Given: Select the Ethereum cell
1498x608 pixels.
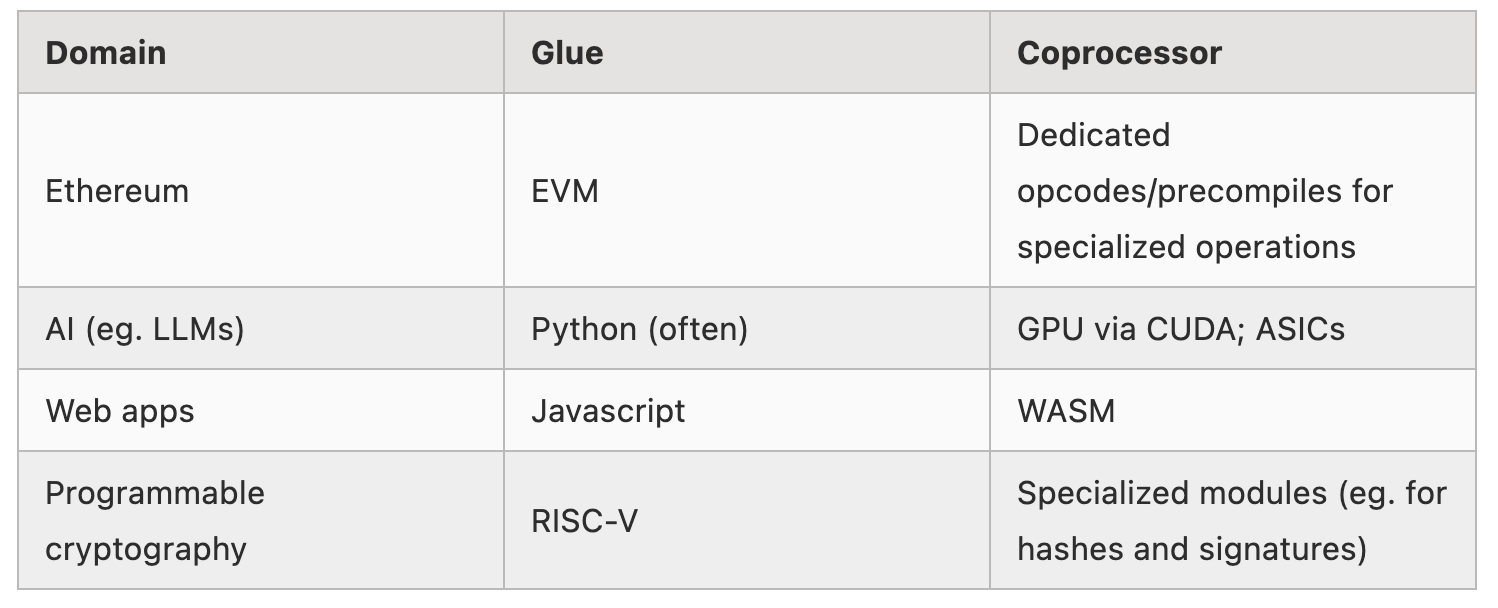Looking at the screenshot, I should [117, 191].
